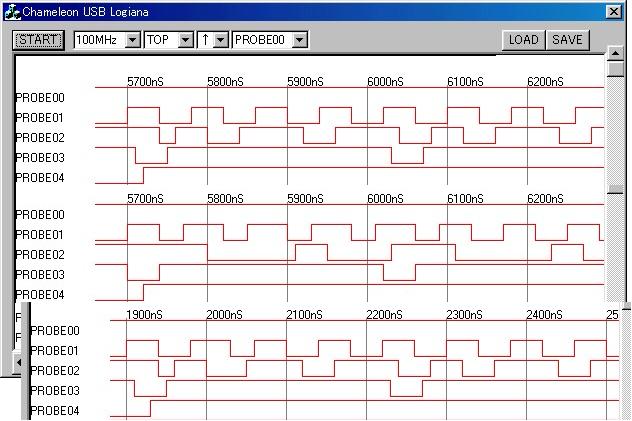
Task: Click the vertical scrollbar thumb near the top
Action: pos(615,69)
